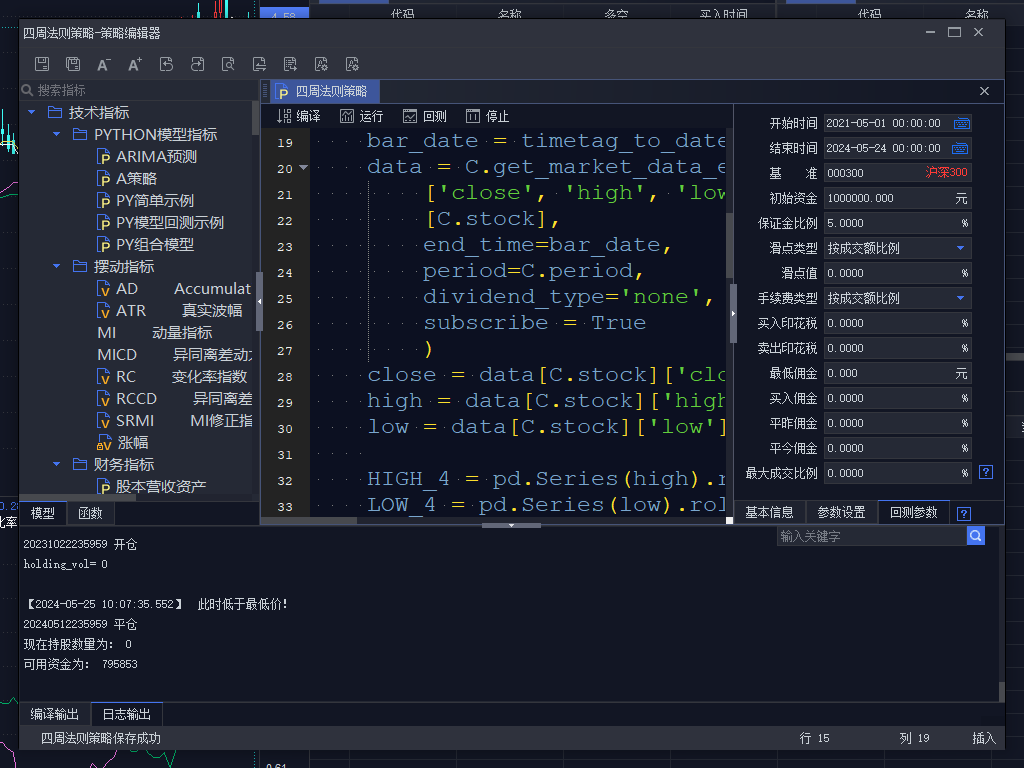Screen dimensions: 1024x768
Task: Select the 回测参数 tab
Action: 914,513
